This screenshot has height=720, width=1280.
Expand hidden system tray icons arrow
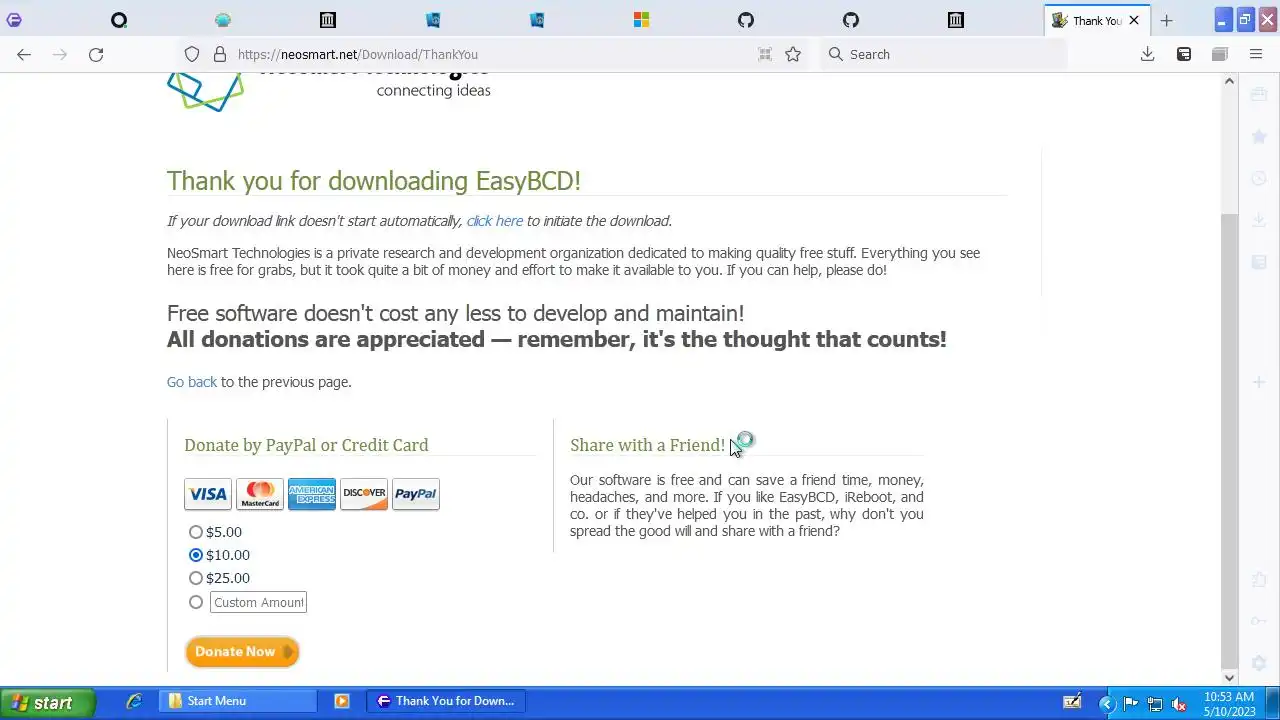point(1107,703)
